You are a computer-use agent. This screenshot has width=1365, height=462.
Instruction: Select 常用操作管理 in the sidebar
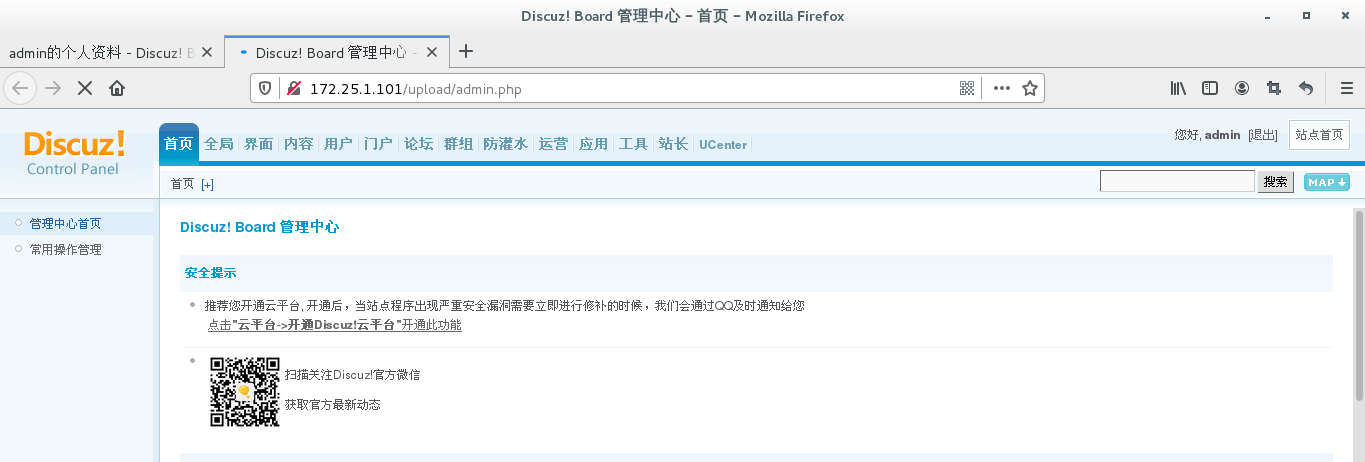pyautogui.click(x=65, y=249)
